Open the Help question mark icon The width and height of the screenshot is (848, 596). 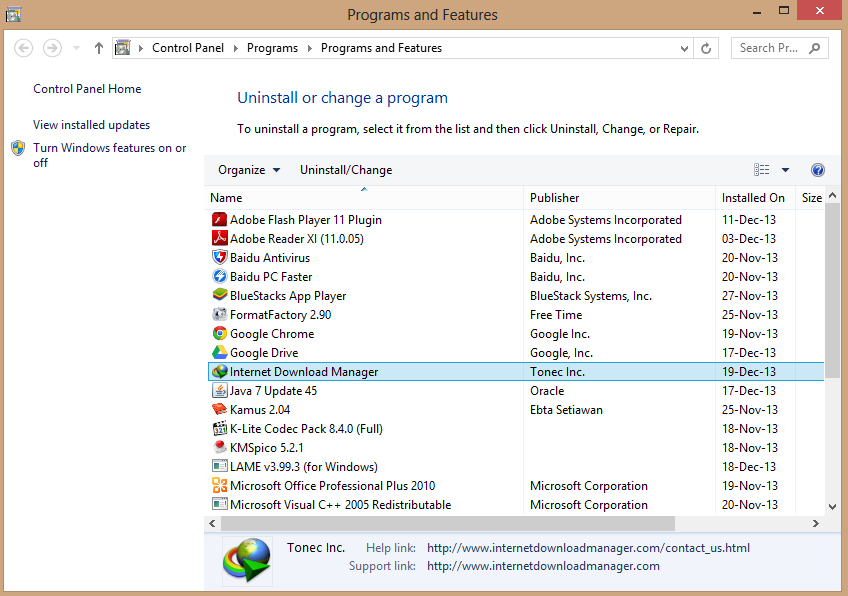coord(818,170)
